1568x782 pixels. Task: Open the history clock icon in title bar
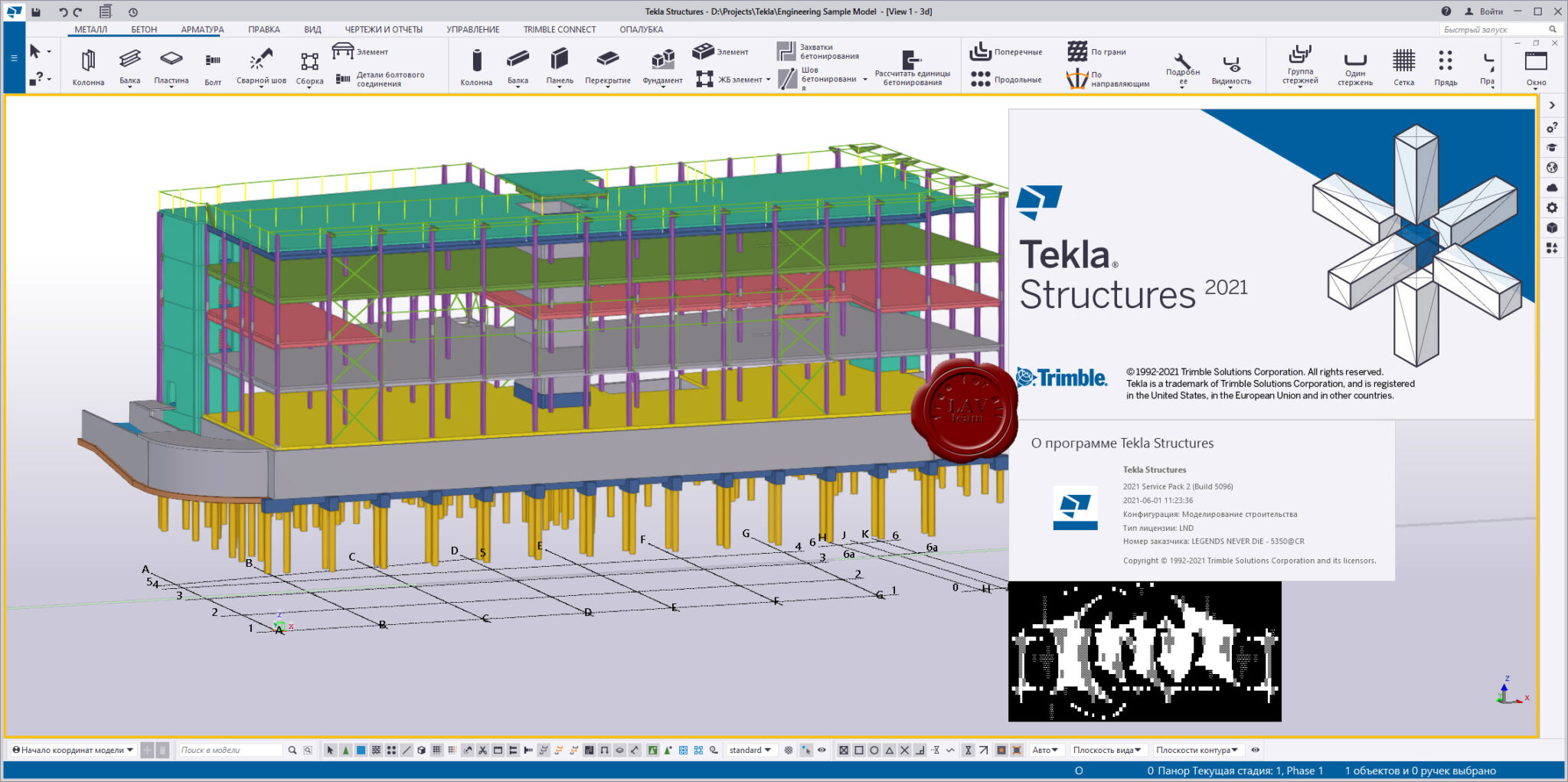tap(133, 12)
